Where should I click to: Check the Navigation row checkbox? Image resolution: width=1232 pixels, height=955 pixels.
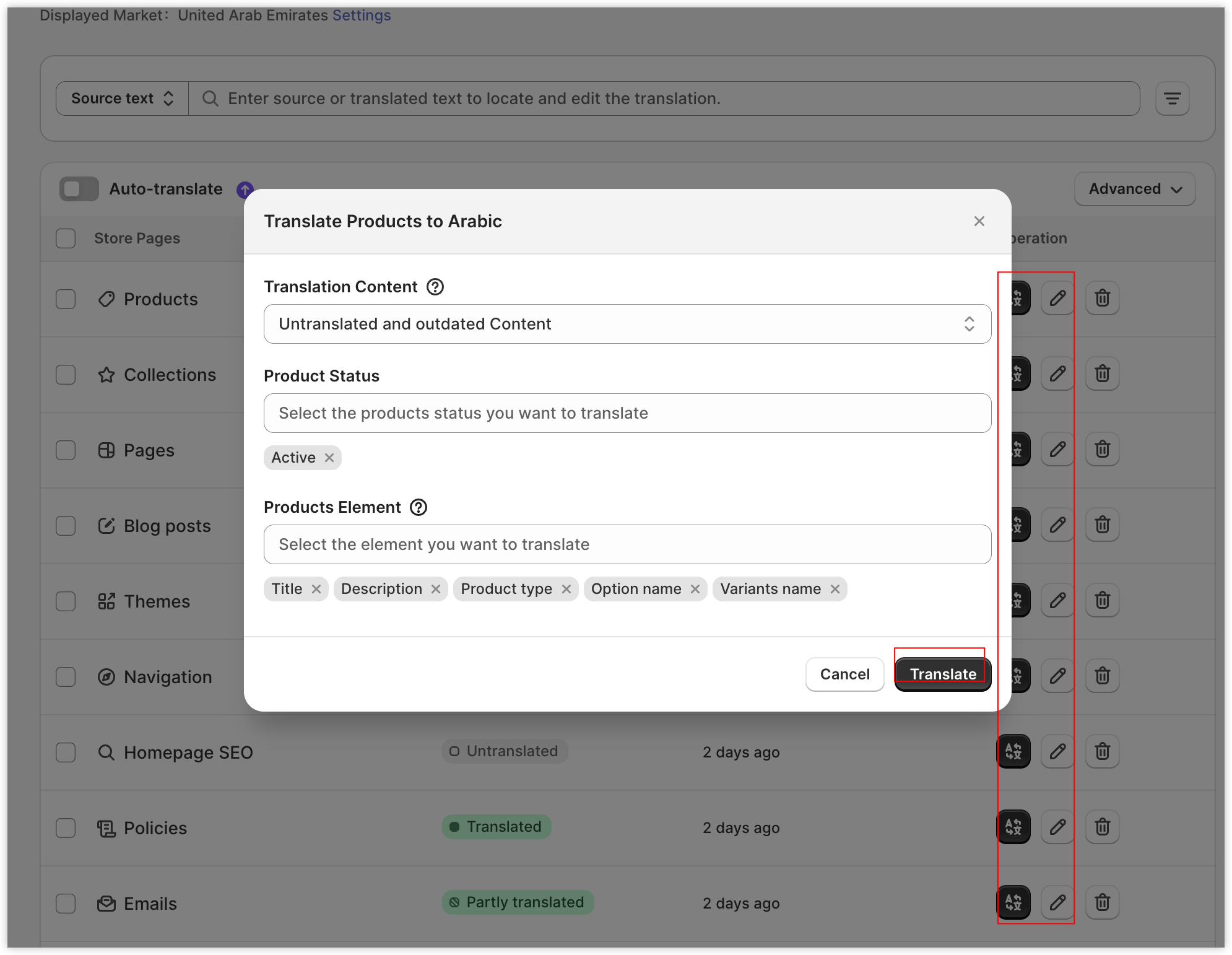[66, 677]
